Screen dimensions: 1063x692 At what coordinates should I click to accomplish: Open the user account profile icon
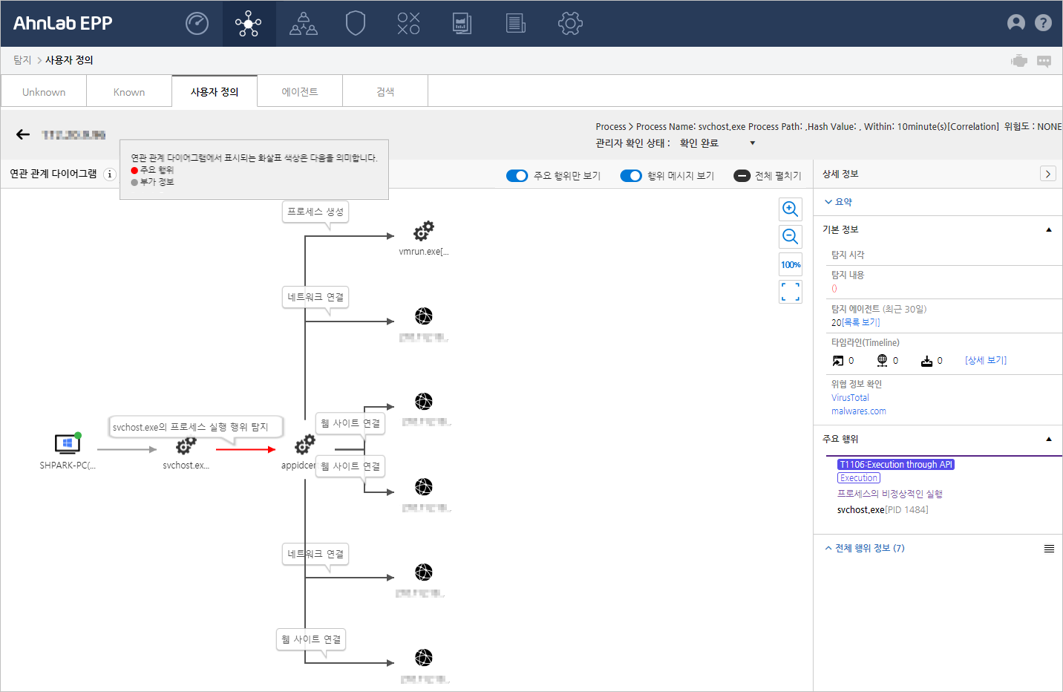point(1016,23)
